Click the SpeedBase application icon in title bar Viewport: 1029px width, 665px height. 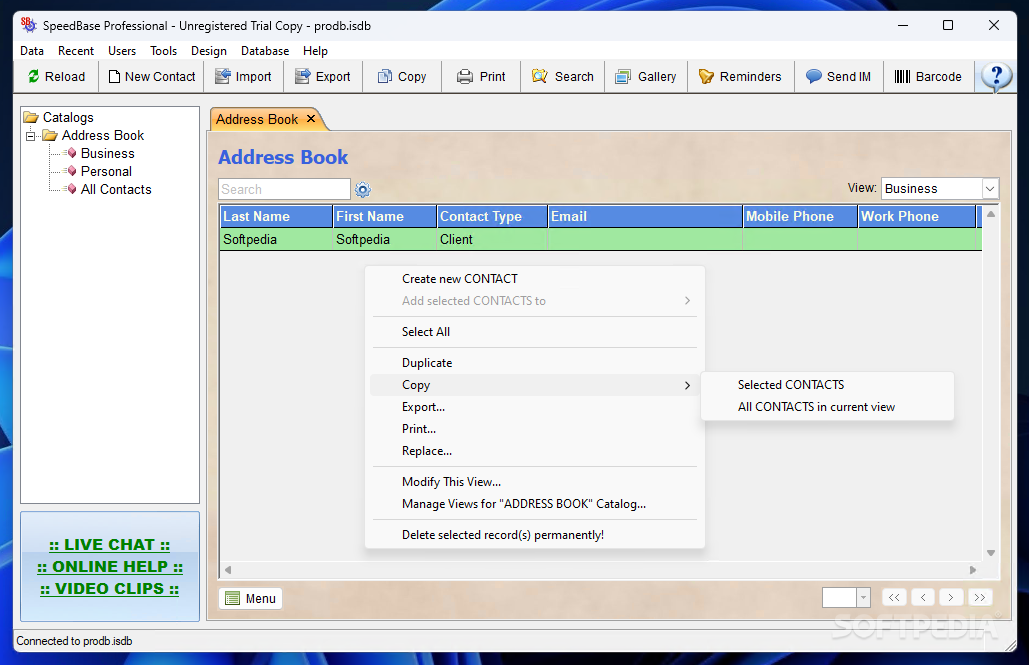point(28,25)
